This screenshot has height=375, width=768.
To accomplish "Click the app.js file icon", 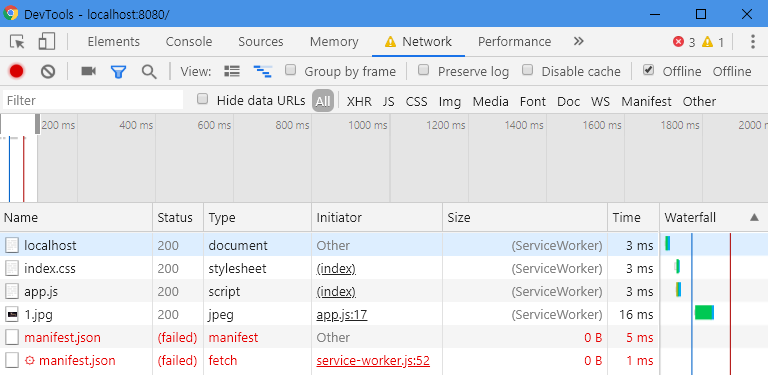I will pyautogui.click(x=12, y=291).
